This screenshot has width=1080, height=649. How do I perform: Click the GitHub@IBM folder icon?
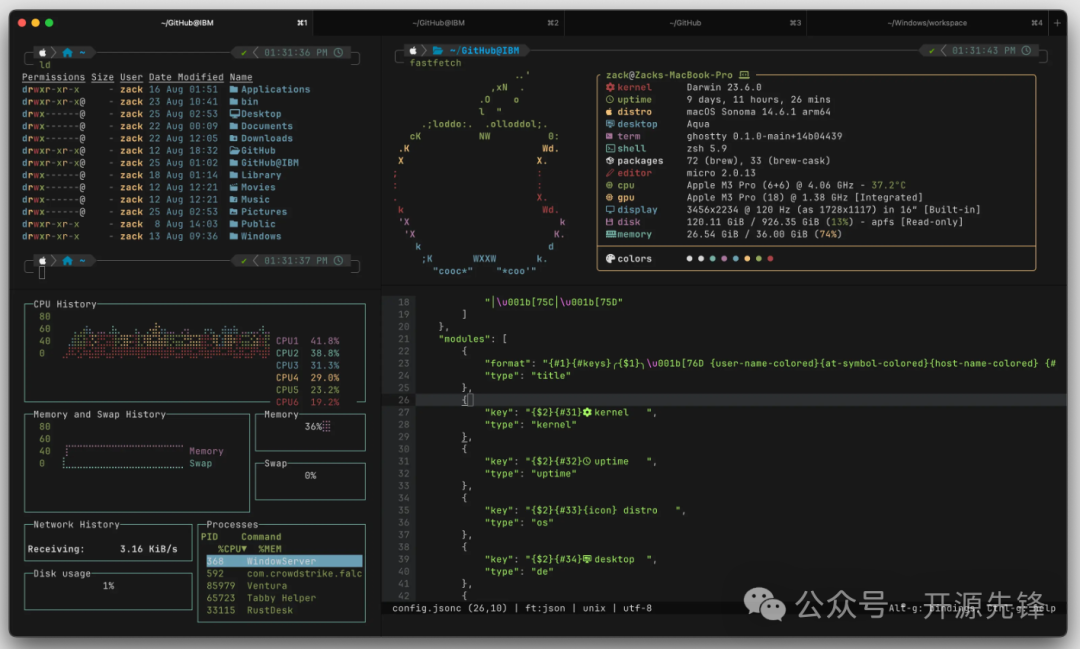[x=233, y=163]
